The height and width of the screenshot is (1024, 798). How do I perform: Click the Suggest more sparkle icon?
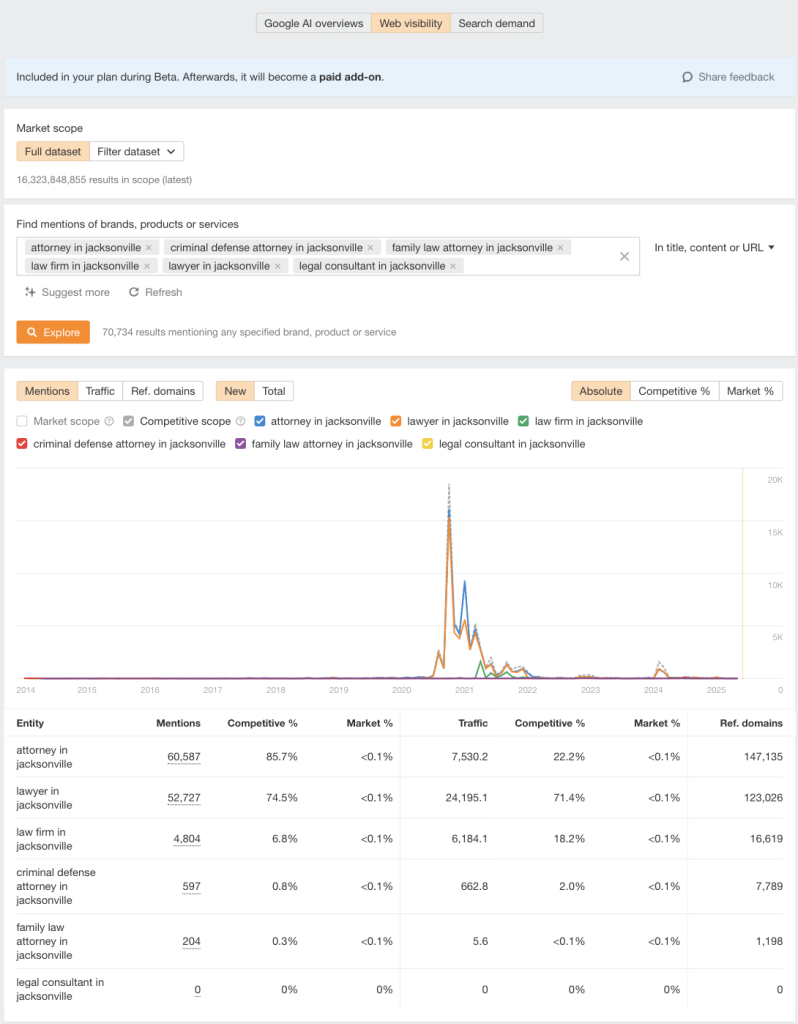[x=30, y=292]
